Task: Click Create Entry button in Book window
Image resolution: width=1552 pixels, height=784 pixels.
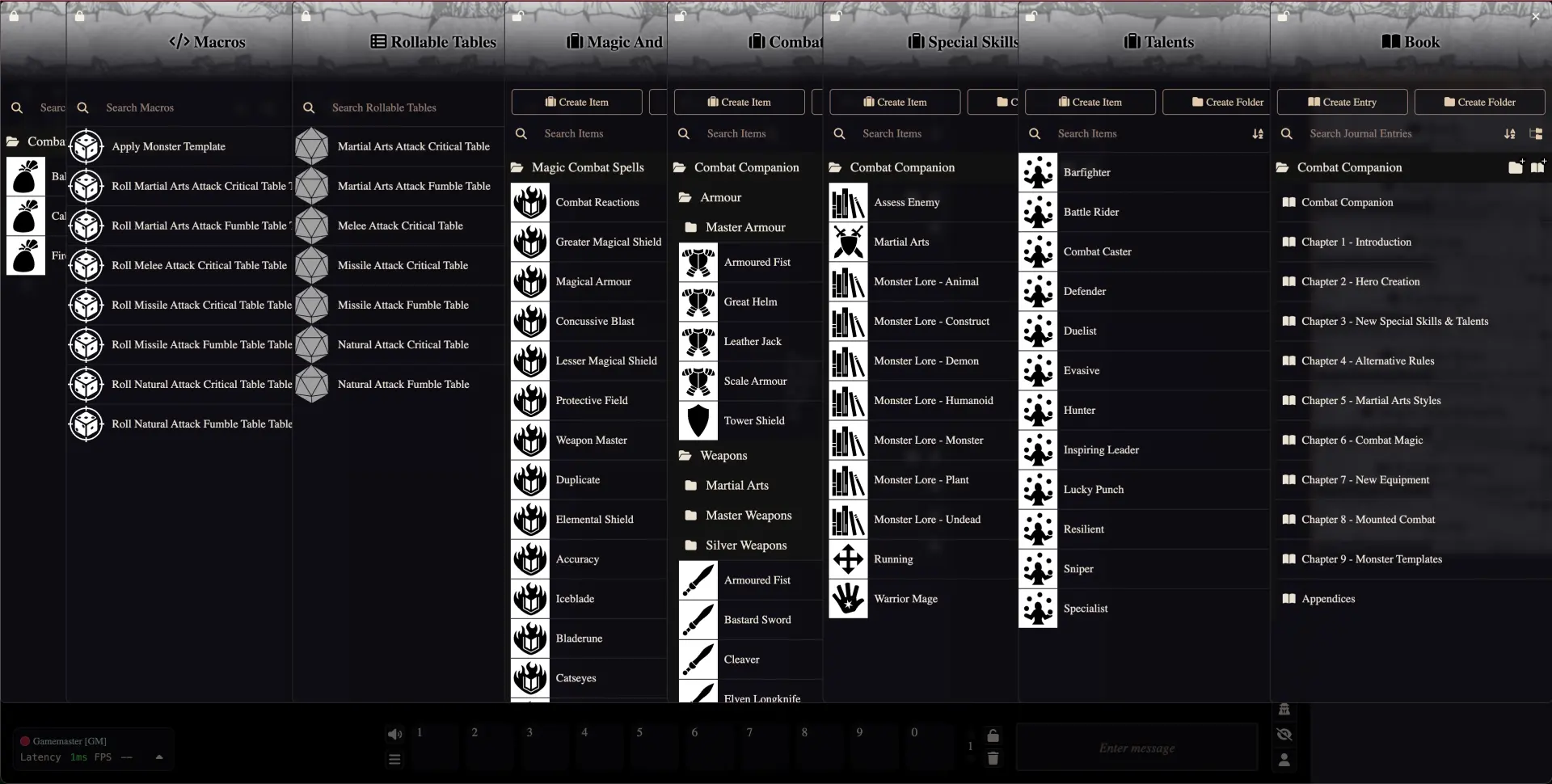Action: point(1342,103)
